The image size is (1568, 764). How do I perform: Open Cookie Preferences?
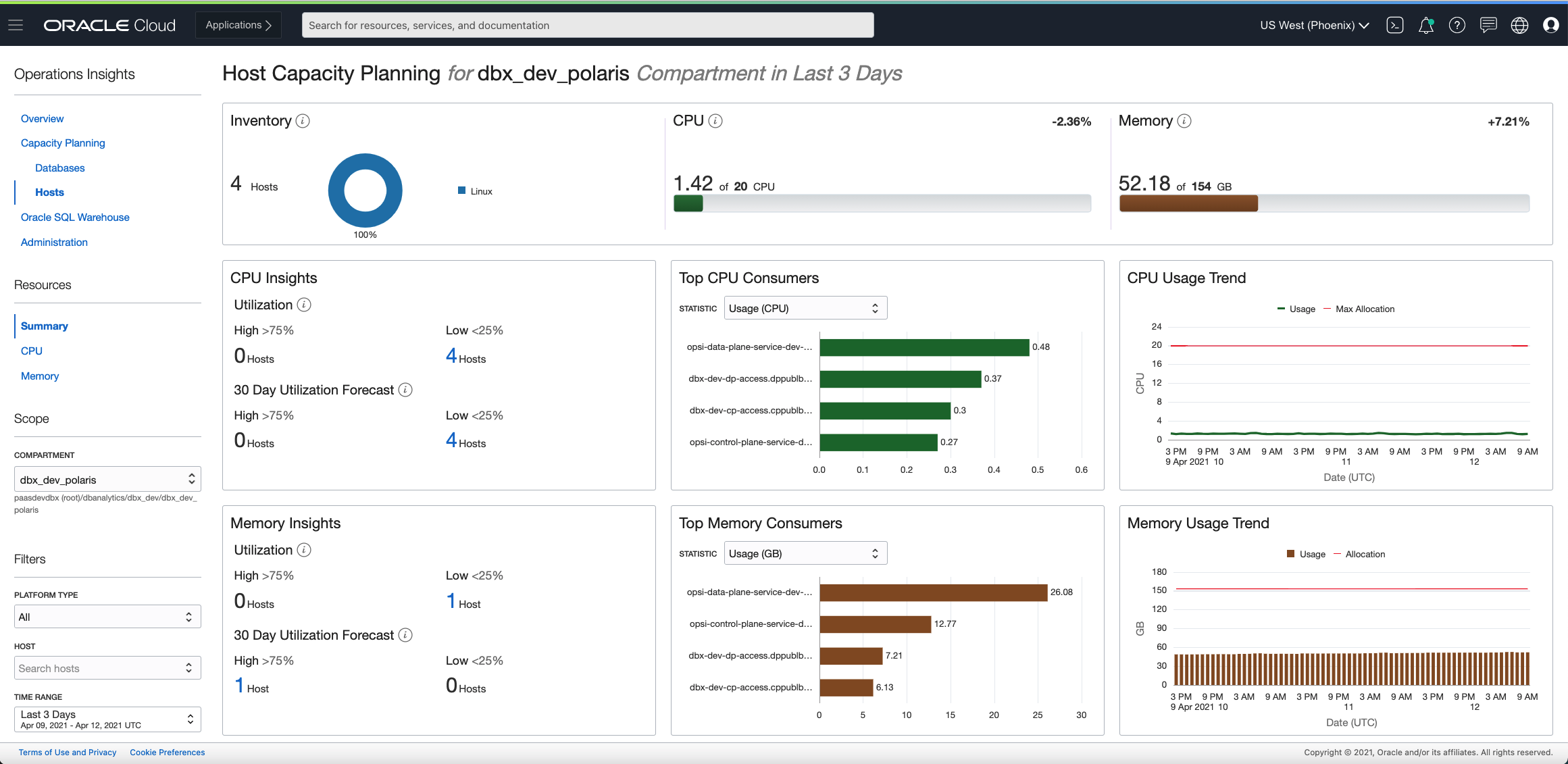pos(167,752)
